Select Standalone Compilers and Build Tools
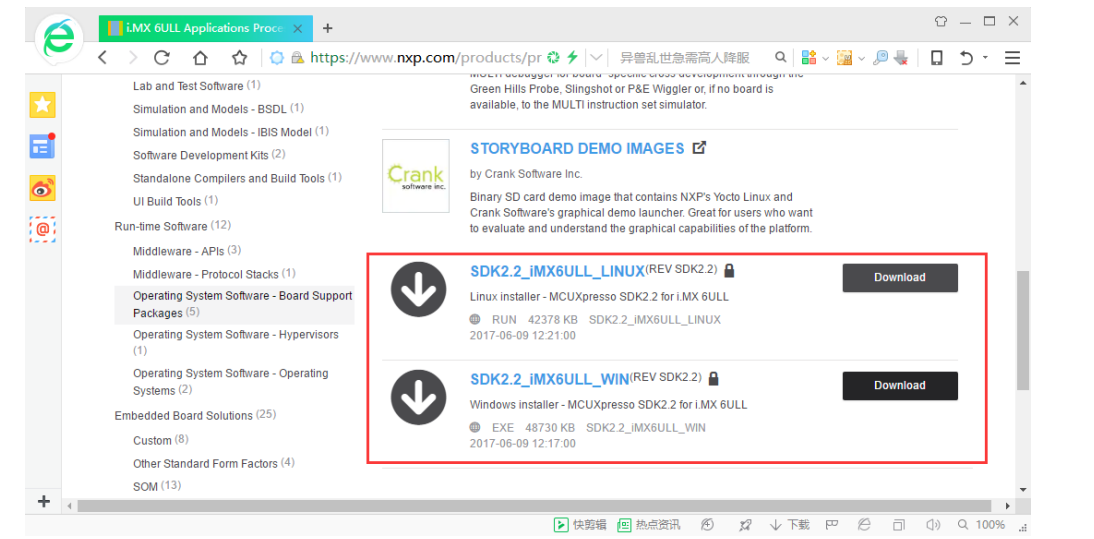1094x539 pixels. pos(237,178)
